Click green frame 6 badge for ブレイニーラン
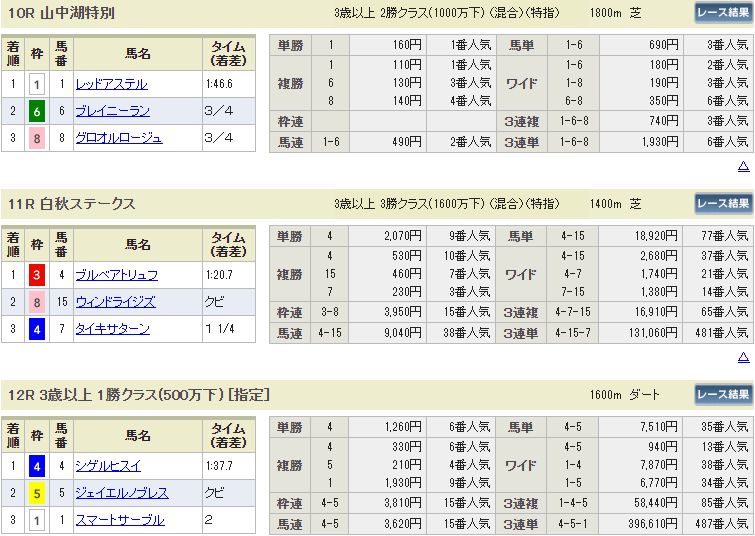Screen dimensions: 755x536 (x=37, y=112)
